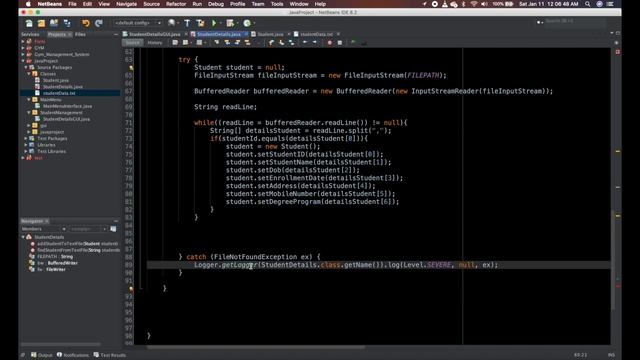Click the Profile Project toolbar icon
The image size is (640, 360).
[247, 23]
